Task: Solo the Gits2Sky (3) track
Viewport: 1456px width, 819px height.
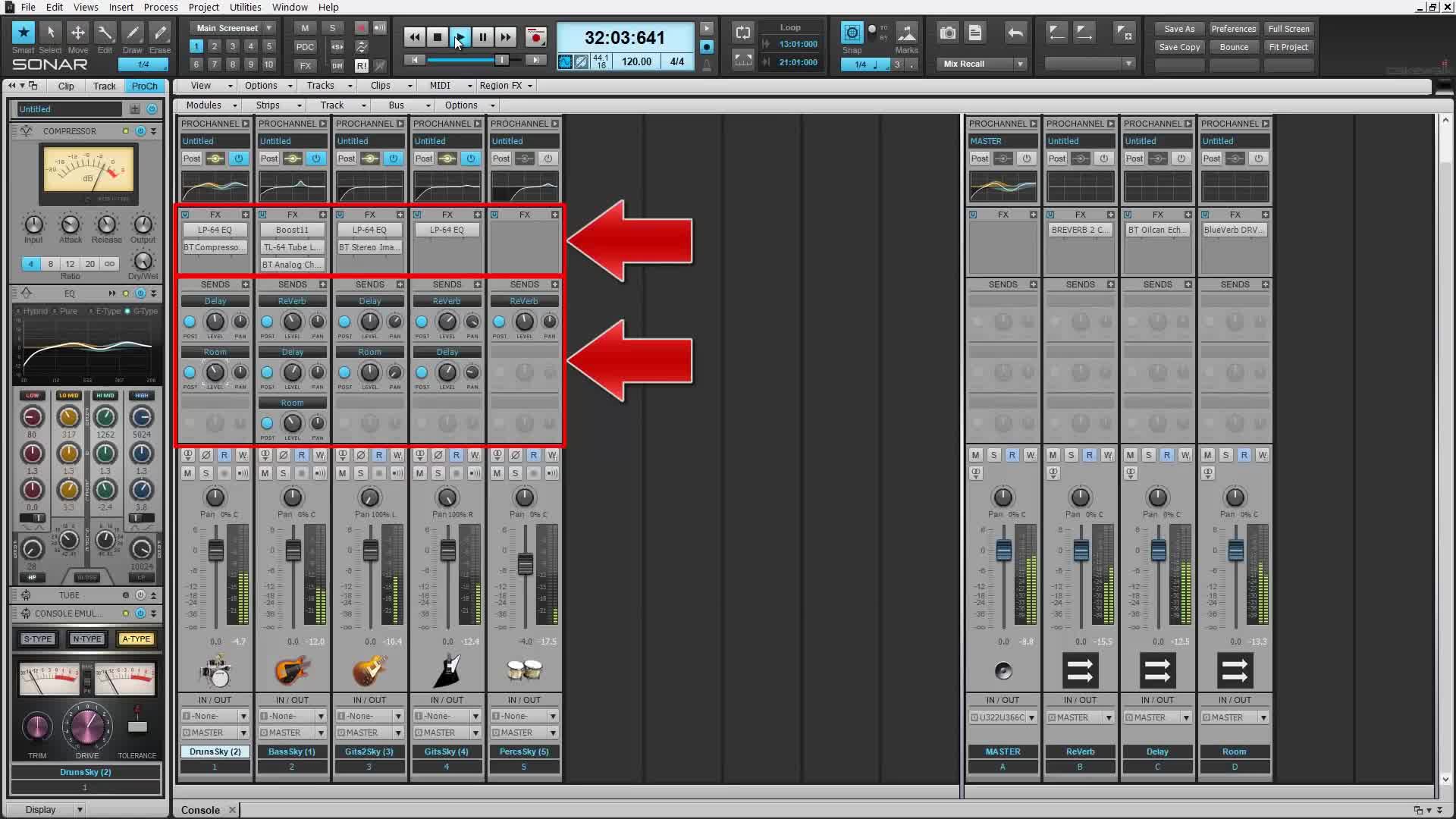Action: click(361, 473)
